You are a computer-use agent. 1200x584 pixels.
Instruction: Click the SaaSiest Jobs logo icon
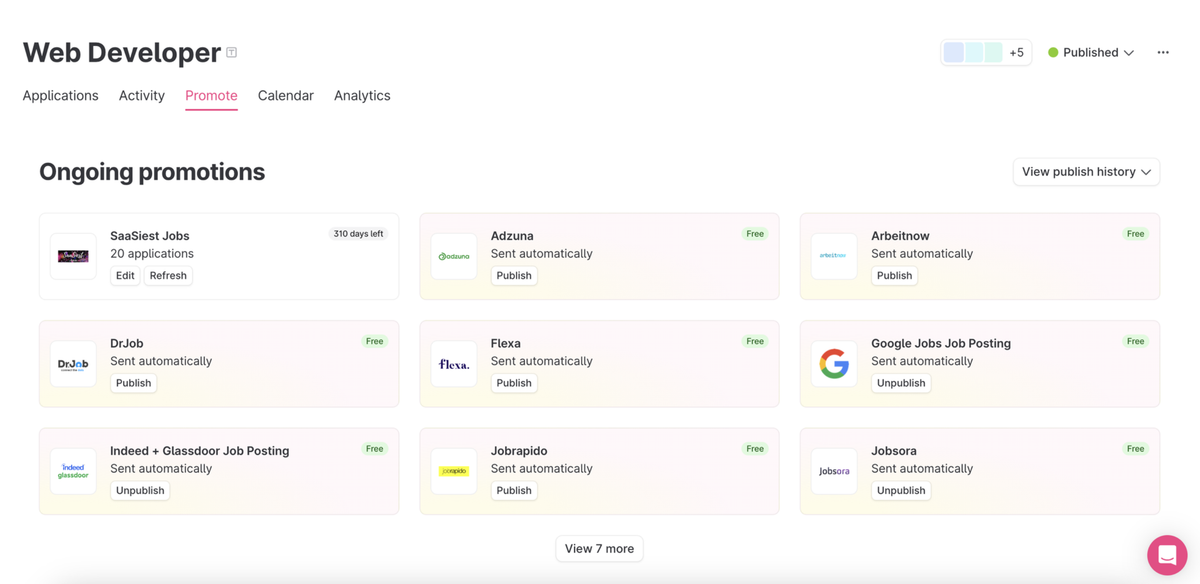point(73,256)
